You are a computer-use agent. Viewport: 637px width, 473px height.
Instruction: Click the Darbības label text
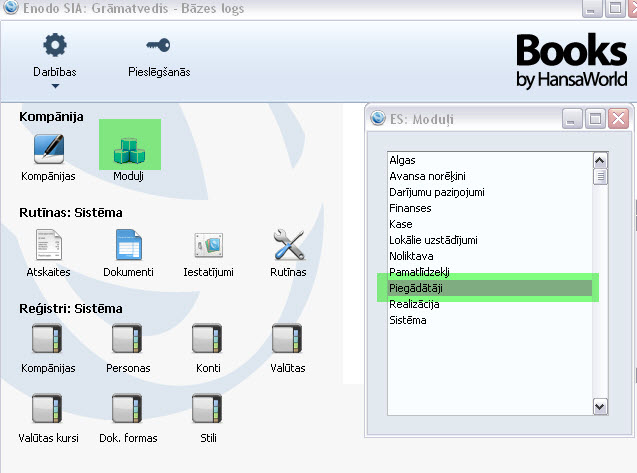click(x=55, y=72)
